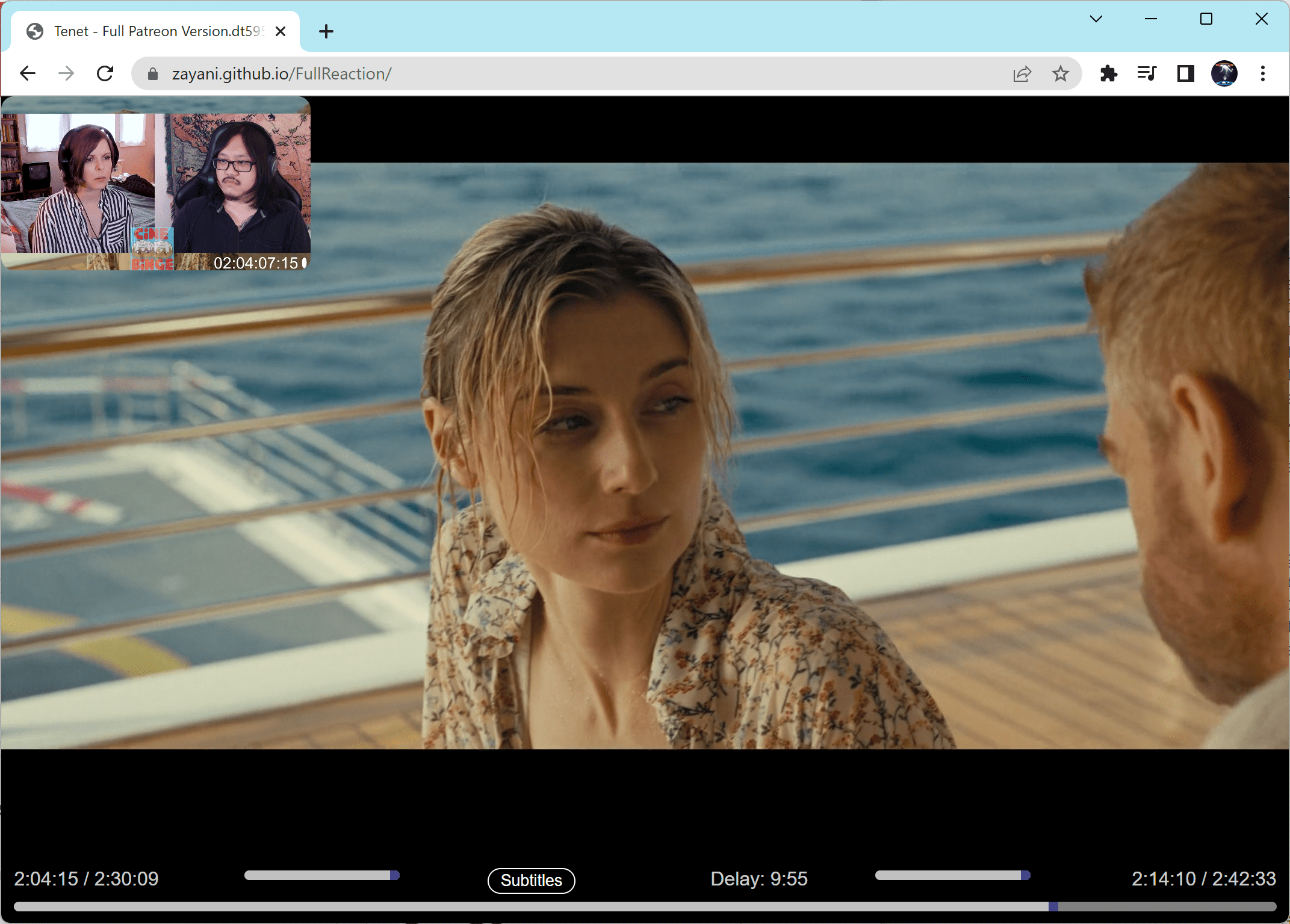1290x924 pixels.
Task: Open the Chrome three-dot menu
Action: (1263, 73)
